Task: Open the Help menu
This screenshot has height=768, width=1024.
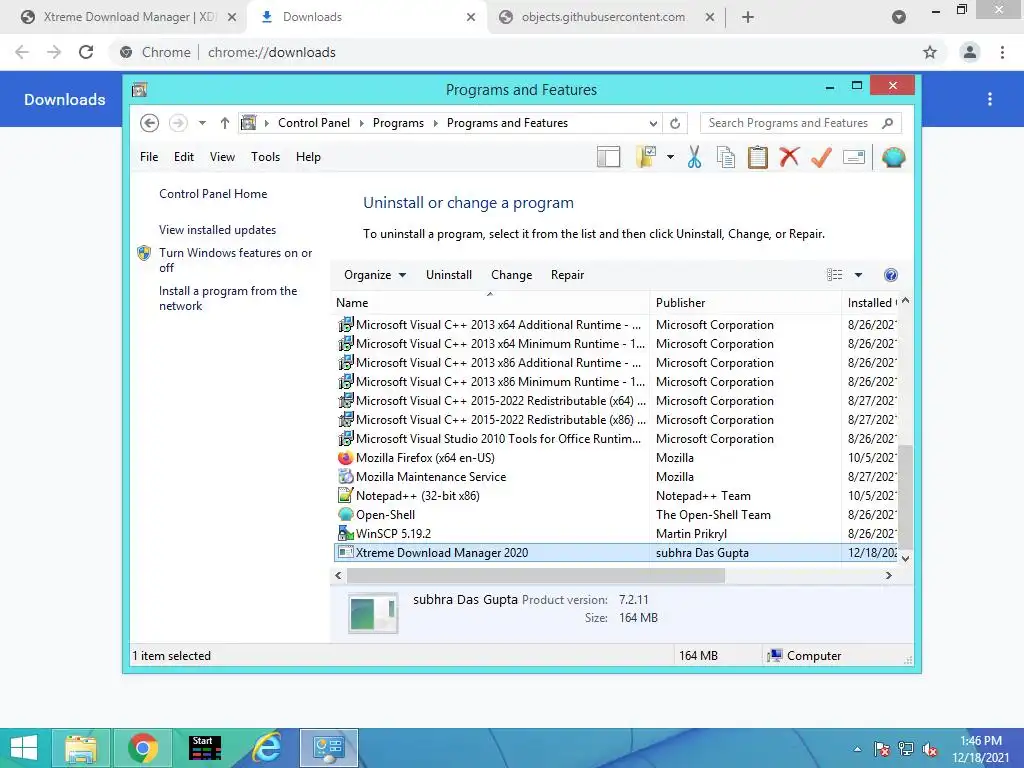Action: (308, 157)
